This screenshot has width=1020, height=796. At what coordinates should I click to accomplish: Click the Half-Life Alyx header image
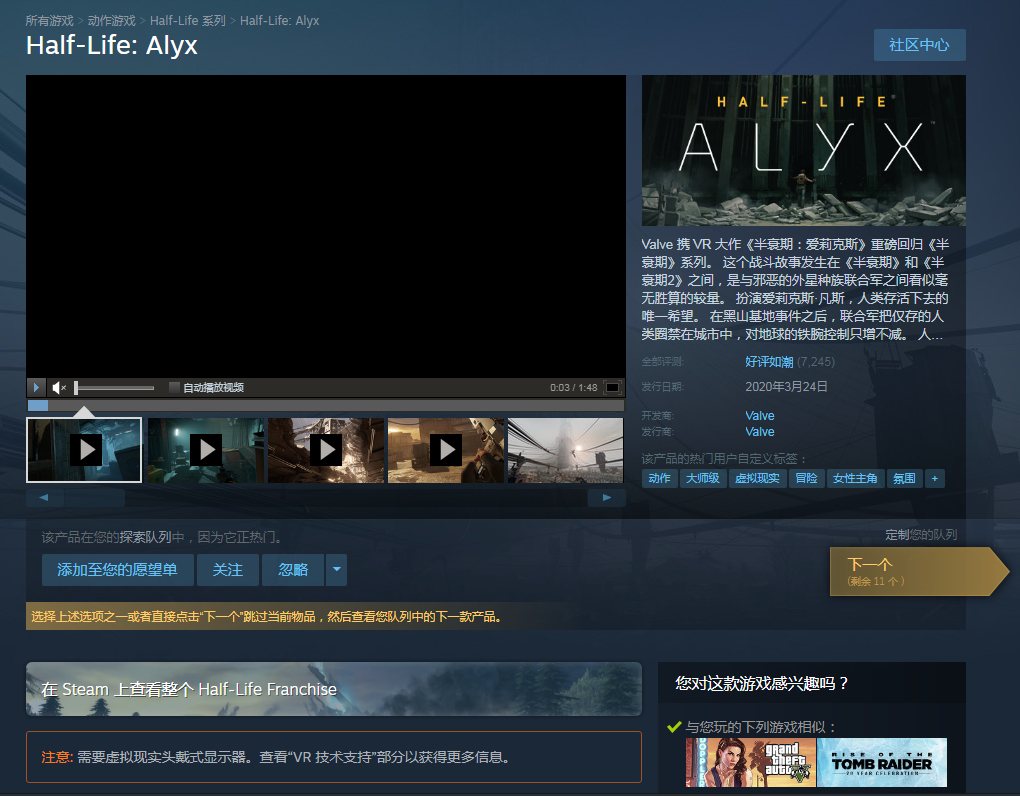(x=803, y=151)
